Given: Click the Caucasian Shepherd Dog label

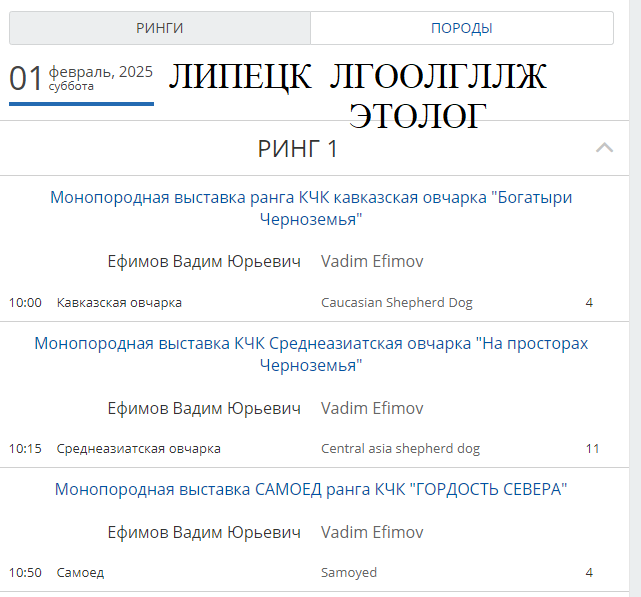Looking at the screenshot, I should 397,303.
